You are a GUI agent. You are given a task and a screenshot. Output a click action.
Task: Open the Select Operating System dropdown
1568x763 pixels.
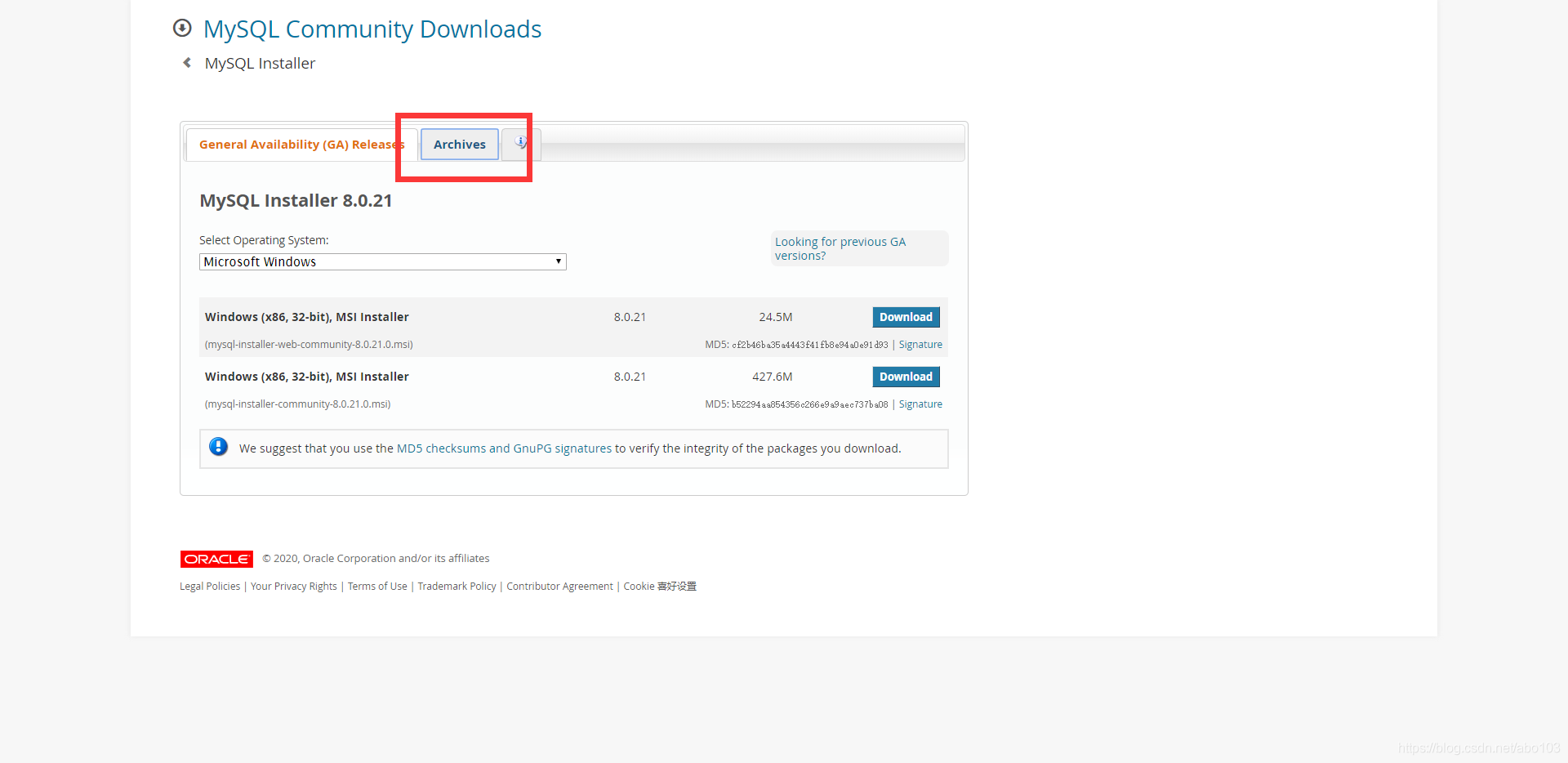[x=383, y=261]
